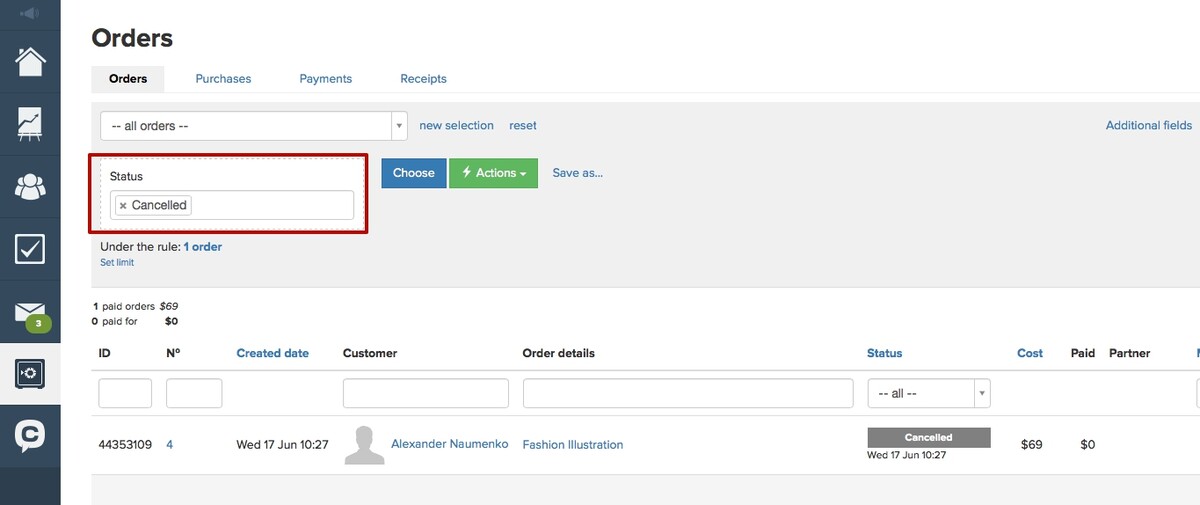Click the $0 paid cell
This screenshot has width=1200, height=505.
coord(1088,444)
